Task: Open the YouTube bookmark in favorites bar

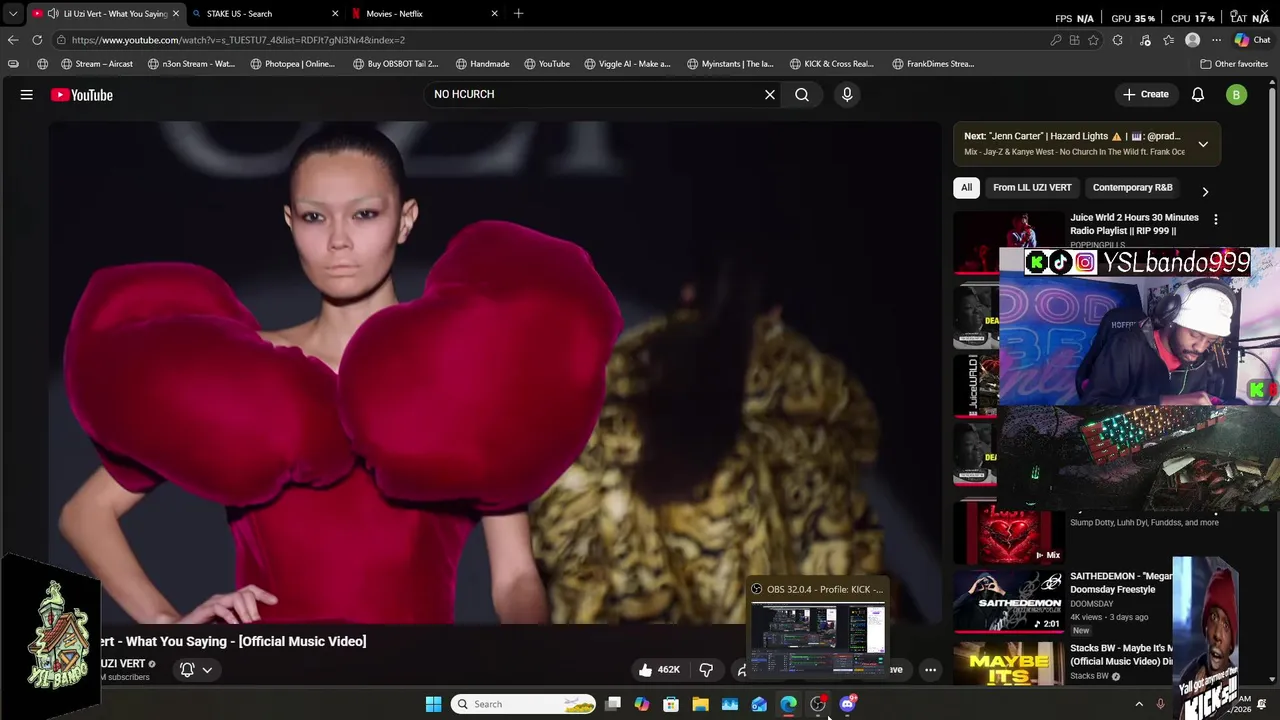Action: [546, 64]
